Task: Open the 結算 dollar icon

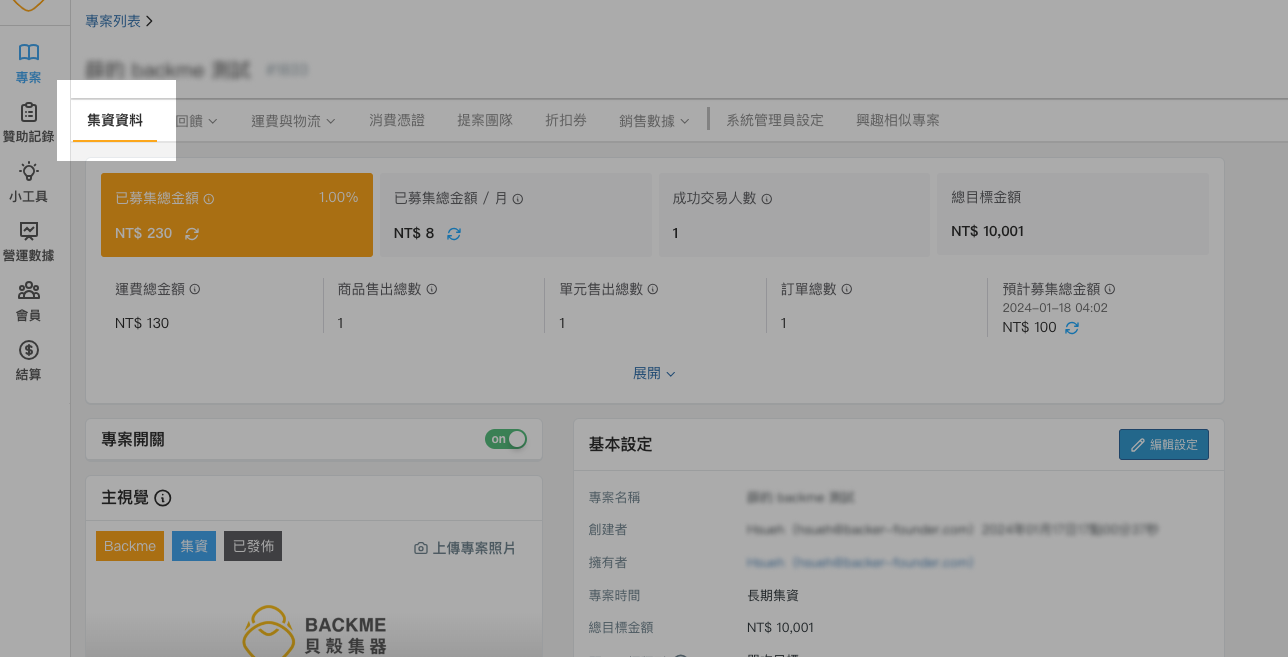Action: 29,350
